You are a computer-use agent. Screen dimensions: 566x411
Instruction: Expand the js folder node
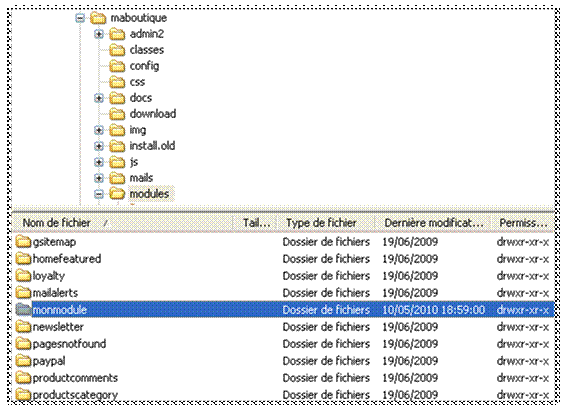click(99, 162)
